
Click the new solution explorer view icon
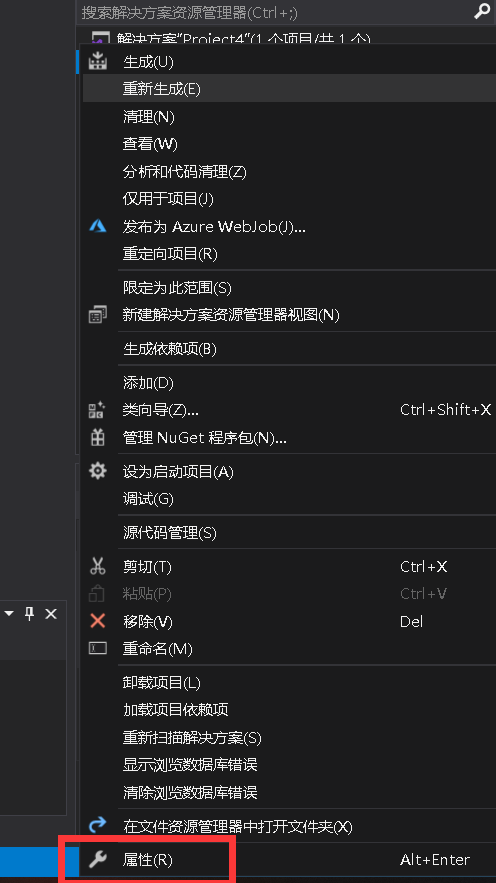(97, 314)
